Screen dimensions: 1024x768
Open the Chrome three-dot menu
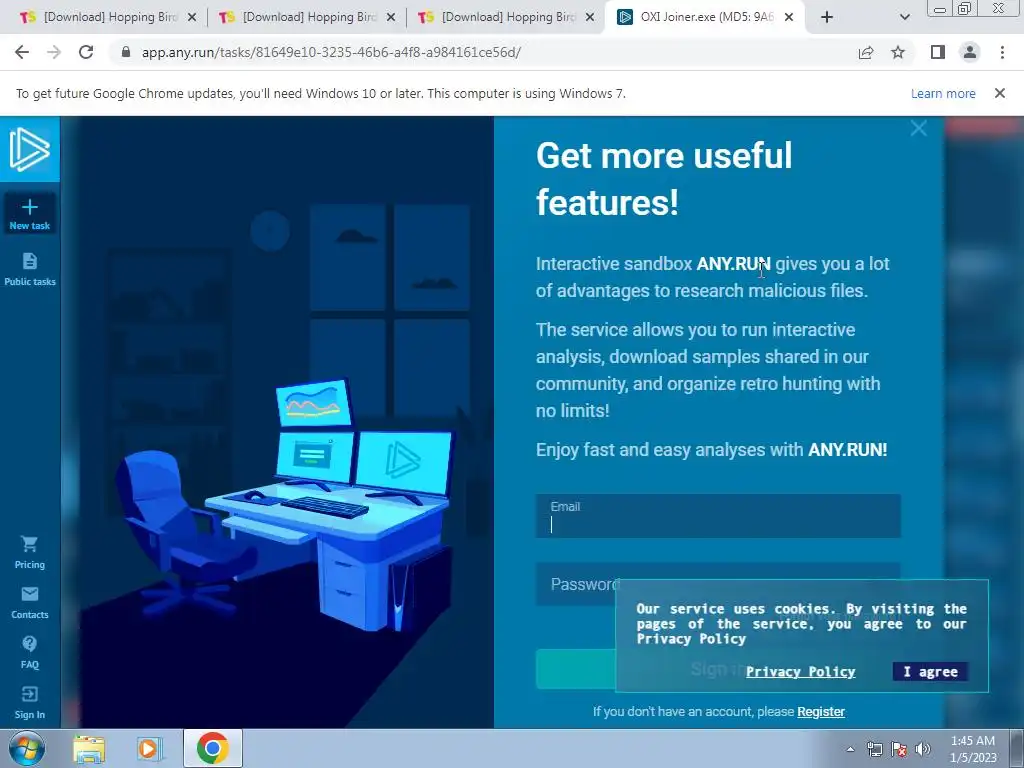click(x=1002, y=52)
